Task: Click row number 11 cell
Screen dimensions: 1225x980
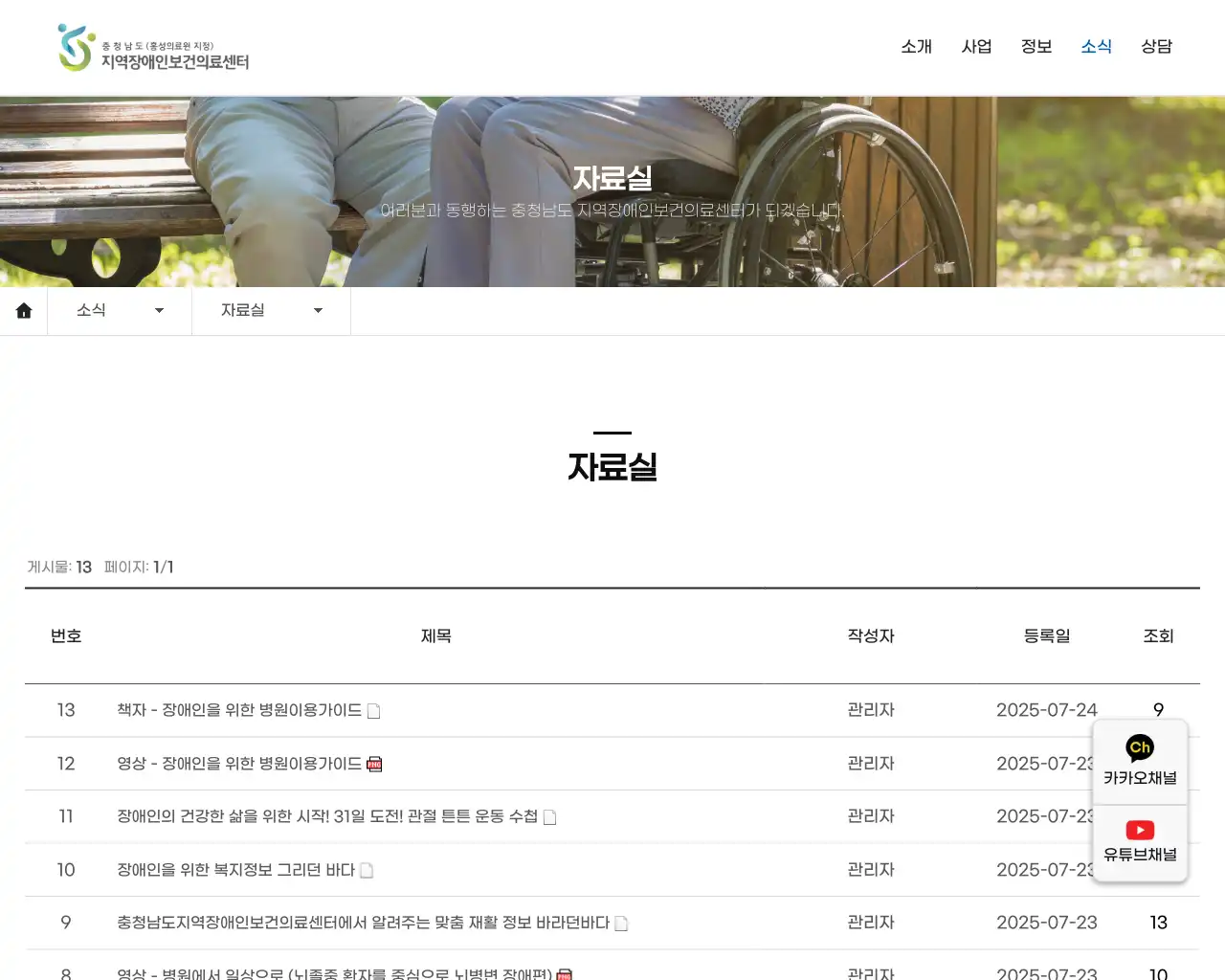Action: (x=66, y=816)
